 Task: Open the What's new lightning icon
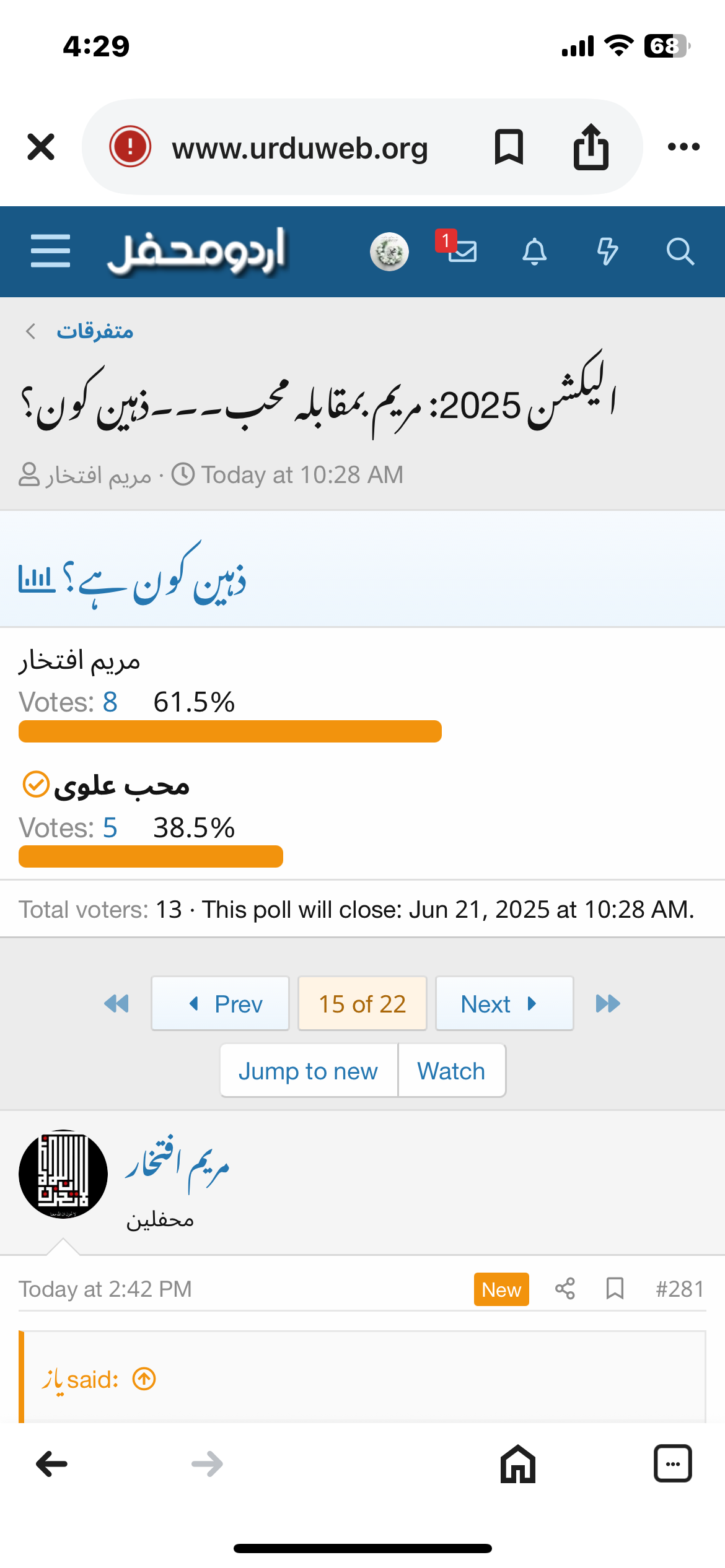[x=607, y=251]
